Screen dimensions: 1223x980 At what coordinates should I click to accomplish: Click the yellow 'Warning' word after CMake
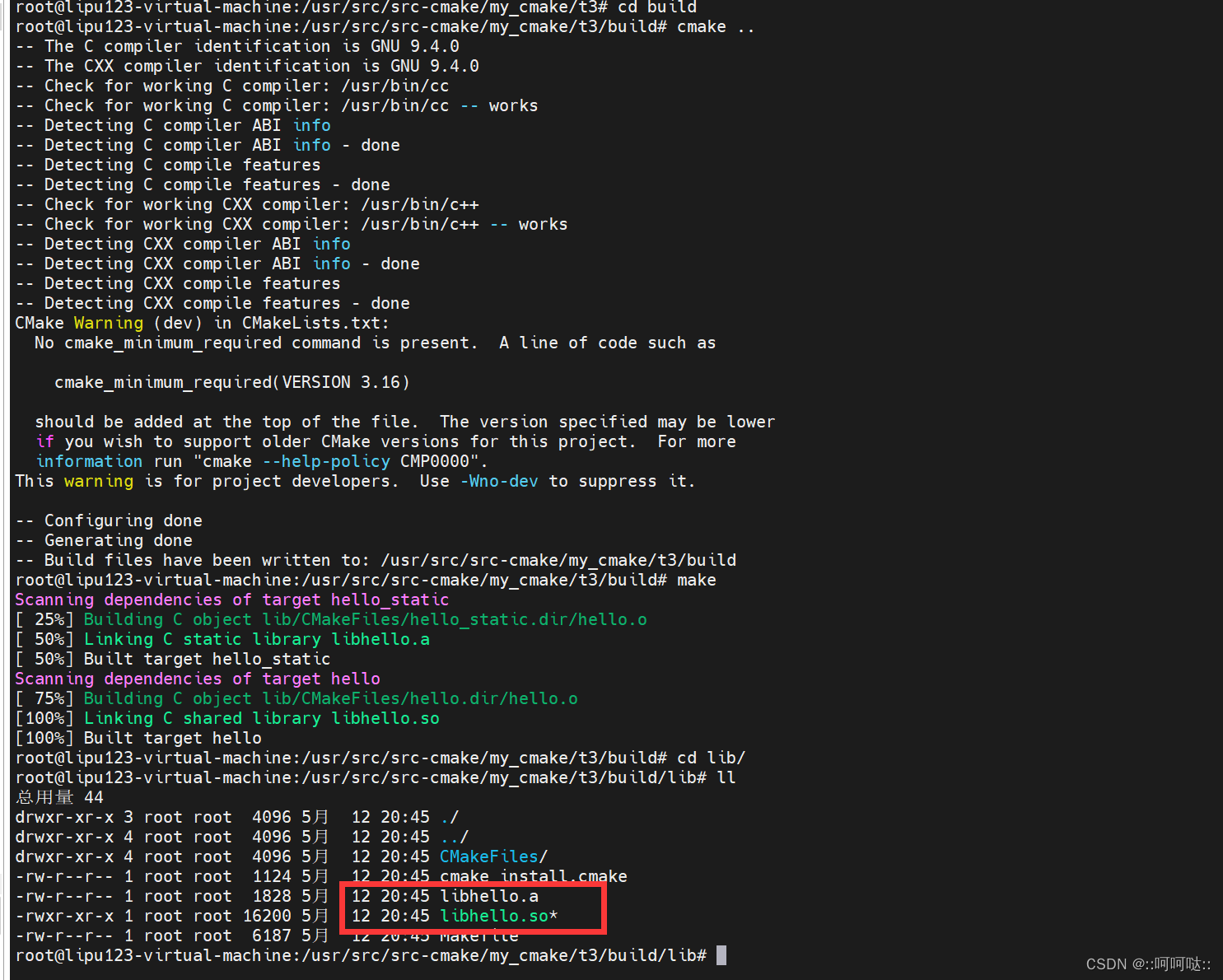[x=109, y=323]
